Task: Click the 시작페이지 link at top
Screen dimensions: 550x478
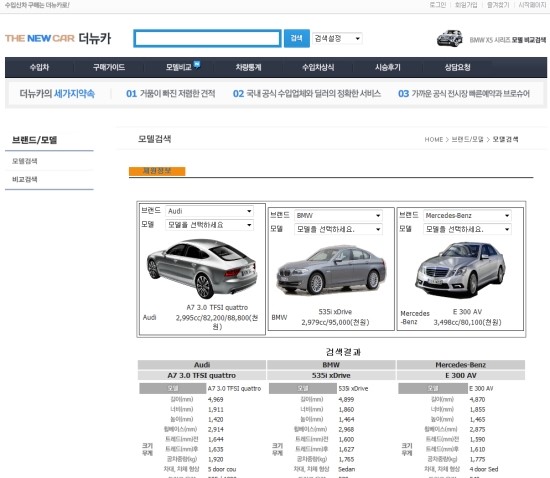Action: [532, 5]
